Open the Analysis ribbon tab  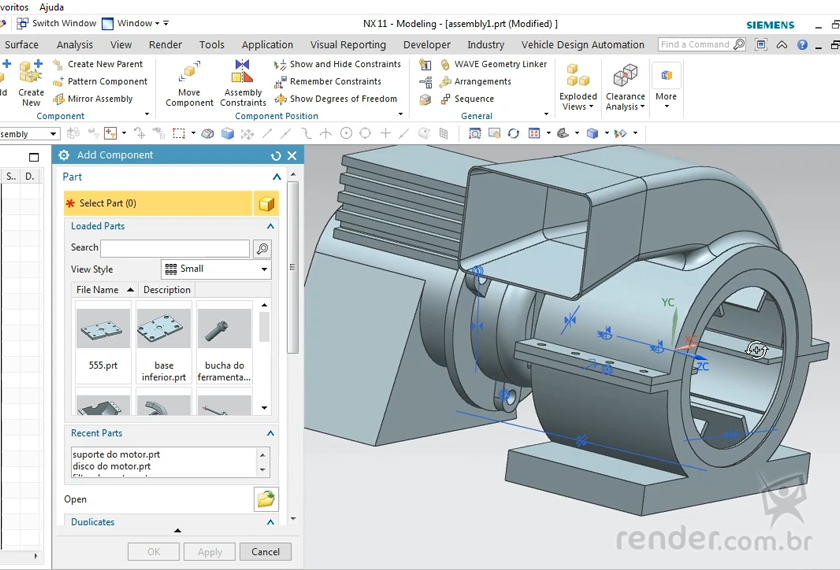(75, 45)
